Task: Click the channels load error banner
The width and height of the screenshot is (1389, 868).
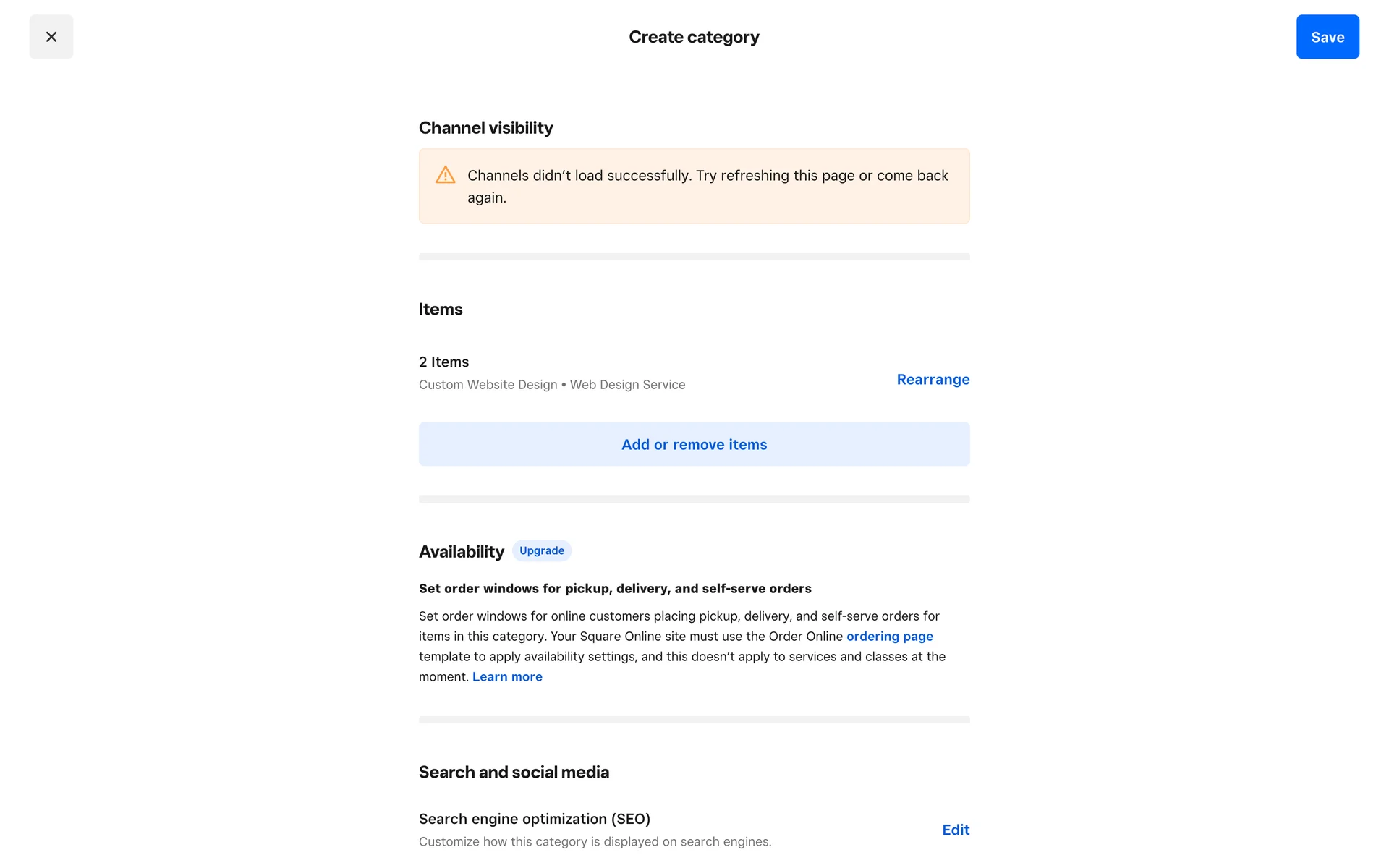Action: pos(707,187)
